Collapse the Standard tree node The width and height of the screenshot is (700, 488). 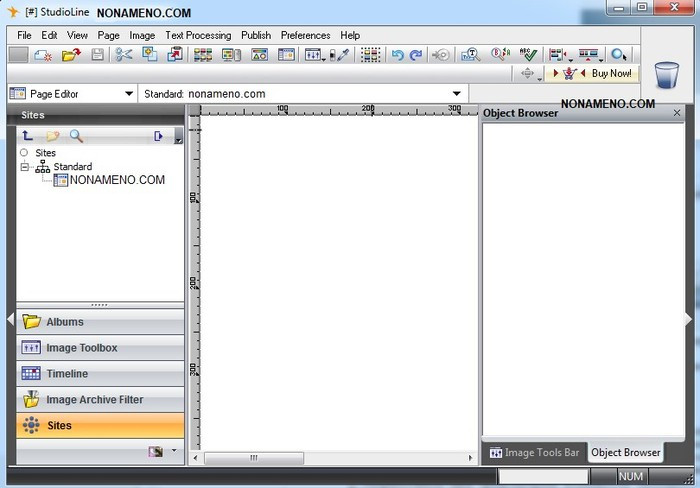coord(25,167)
